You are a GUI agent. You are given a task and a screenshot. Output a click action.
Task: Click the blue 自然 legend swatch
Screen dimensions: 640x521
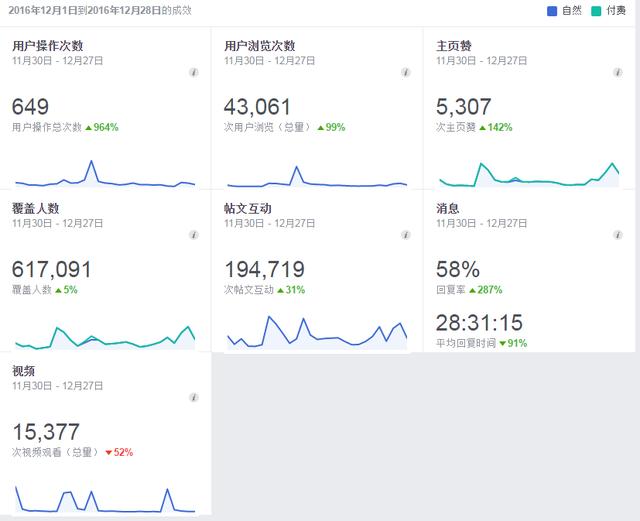[x=551, y=11]
